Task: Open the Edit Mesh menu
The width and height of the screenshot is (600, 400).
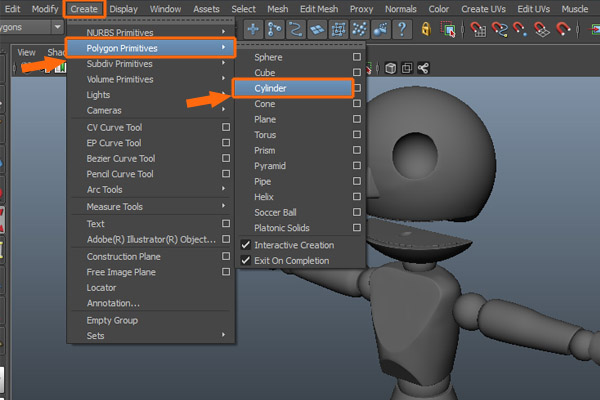Action: click(x=320, y=8)
